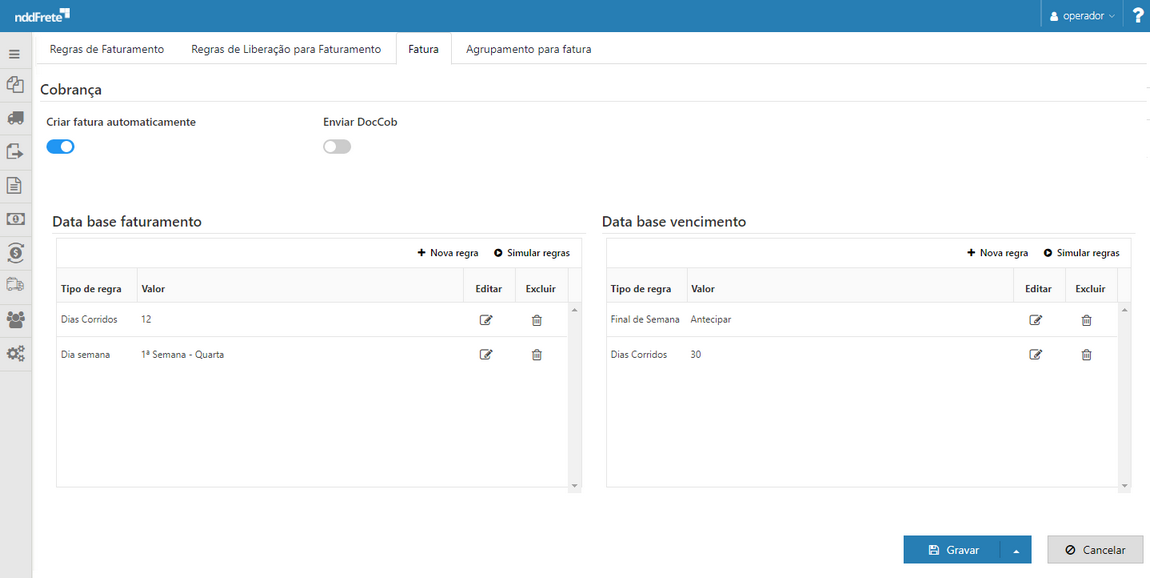Edit the Dias Corridos 12 rule
Screen dimensions: 1150x578
(486, 320)
